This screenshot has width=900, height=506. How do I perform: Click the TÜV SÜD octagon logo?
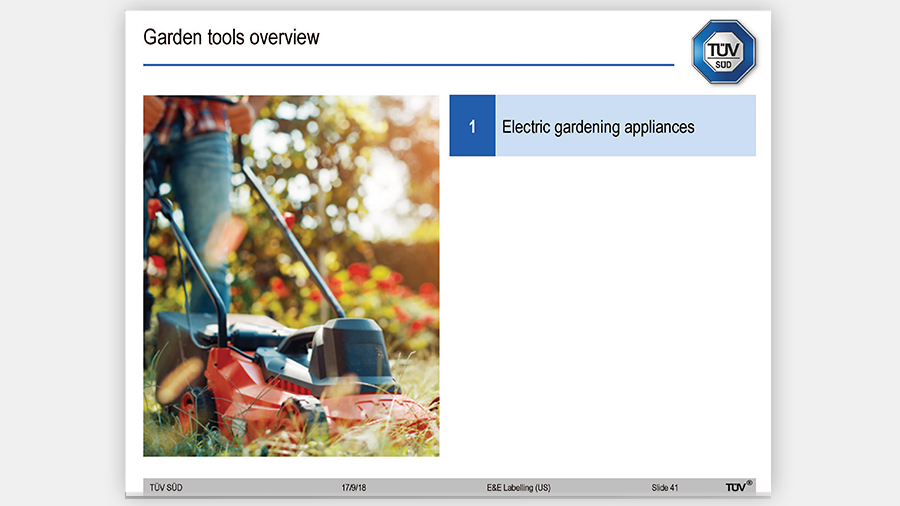723,52
